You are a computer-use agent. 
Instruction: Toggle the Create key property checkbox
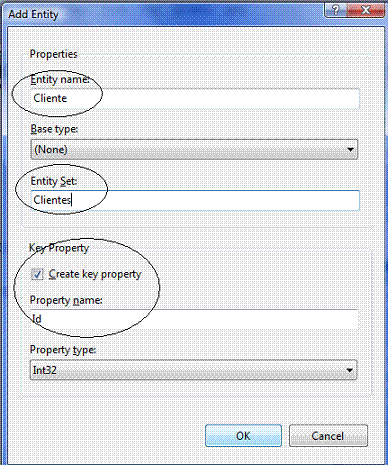point(37,274)
